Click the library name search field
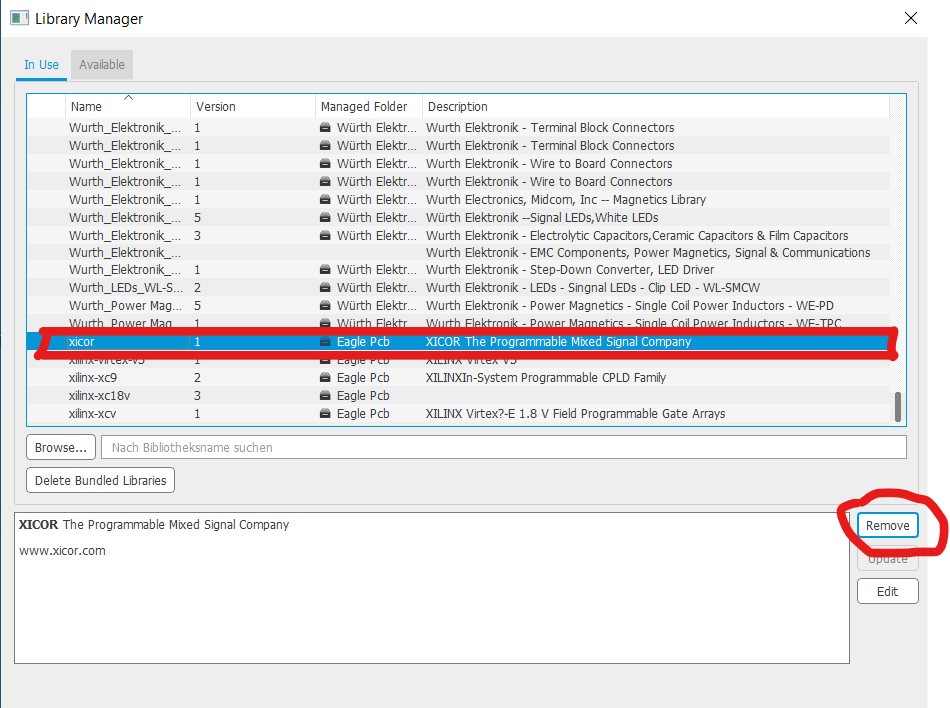The height and width of the screenshot is (708, 950). (x=500, y=447)
